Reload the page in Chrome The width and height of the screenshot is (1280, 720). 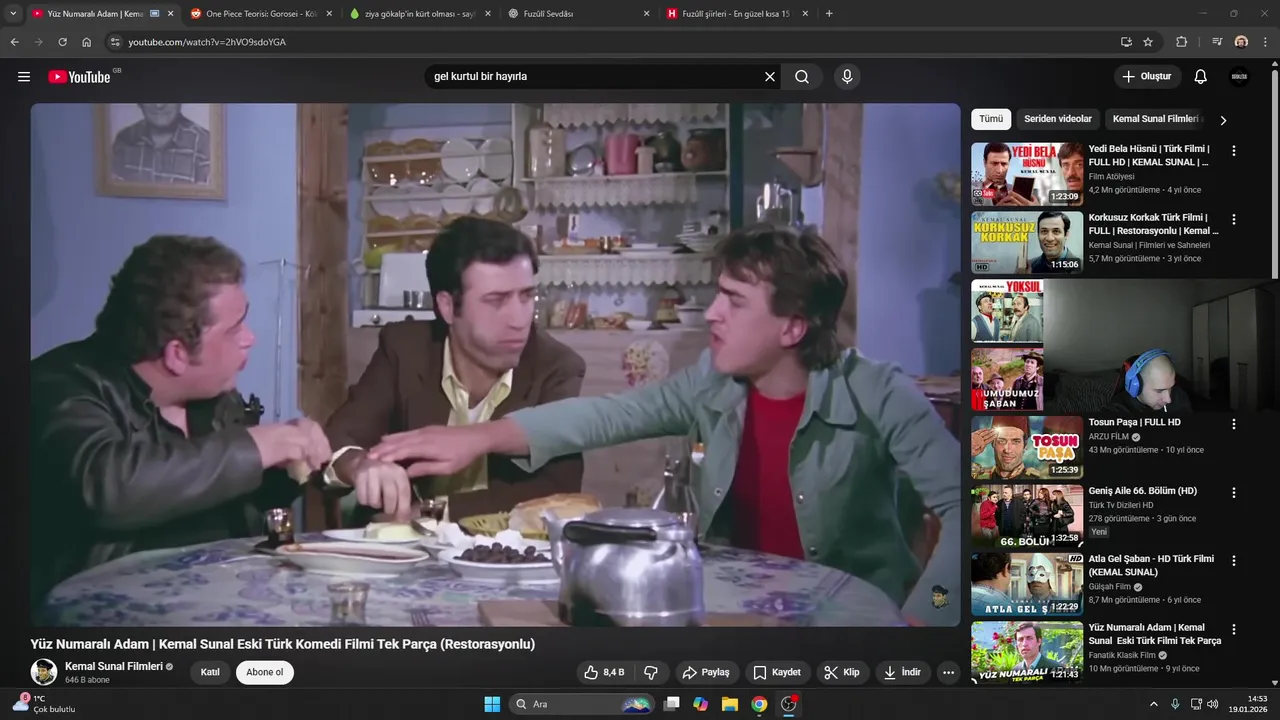pos(62,42)
